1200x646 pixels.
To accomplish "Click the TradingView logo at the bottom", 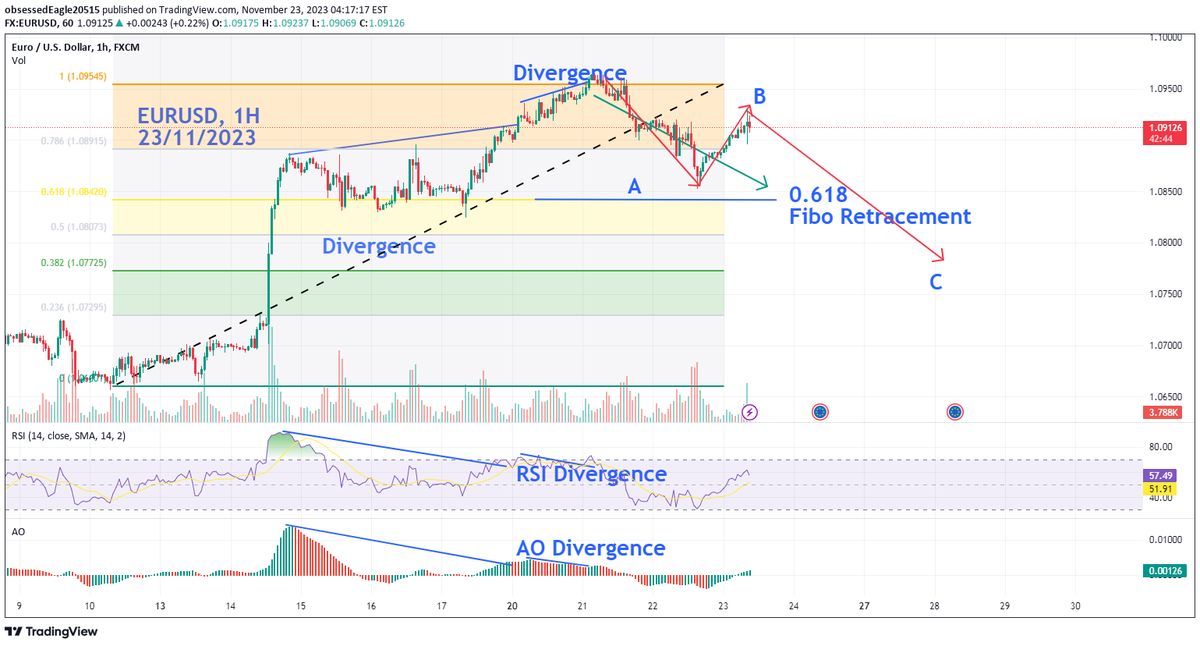I will 50,632.
